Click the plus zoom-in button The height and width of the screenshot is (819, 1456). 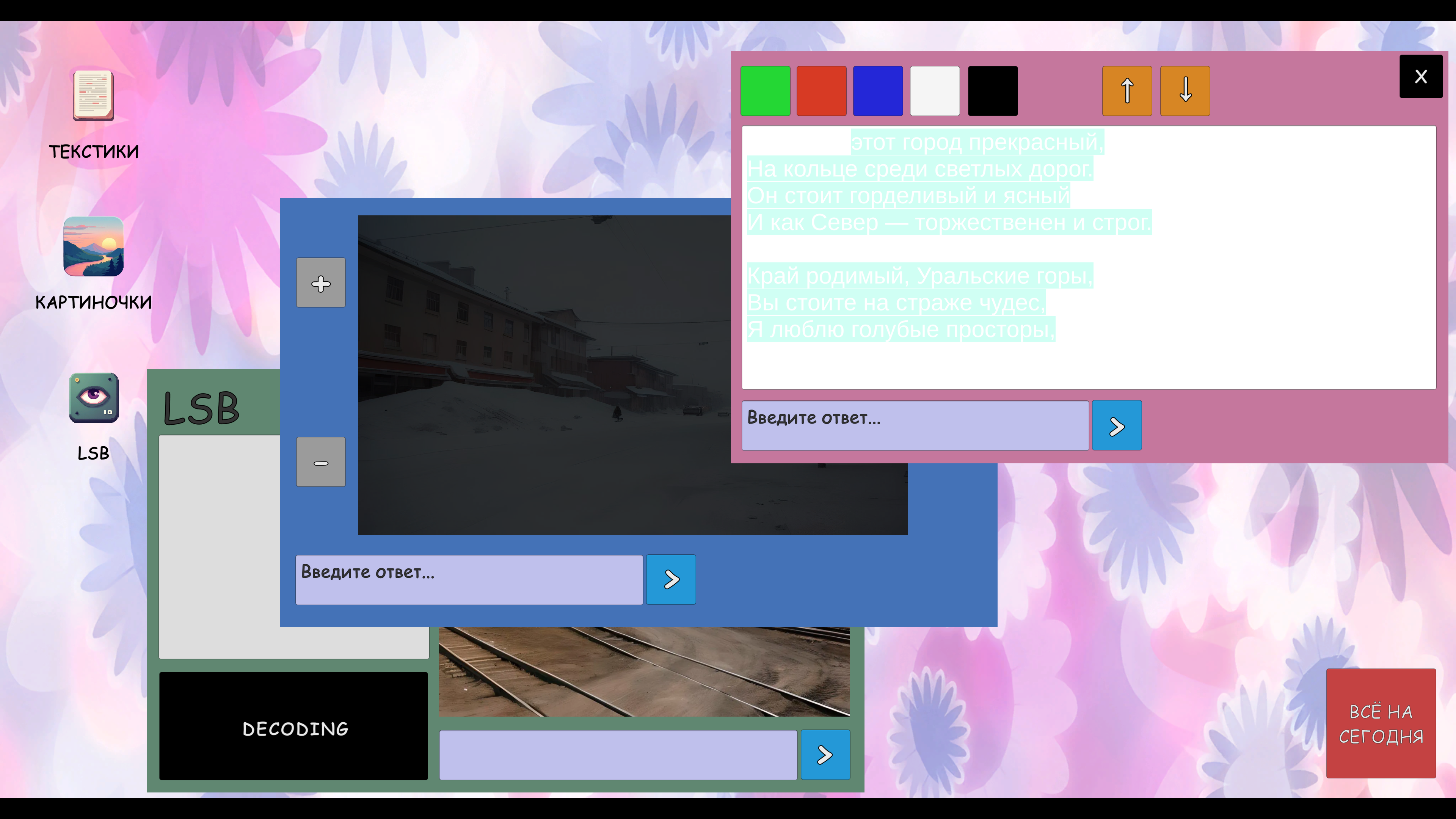[x=320, y=282]
